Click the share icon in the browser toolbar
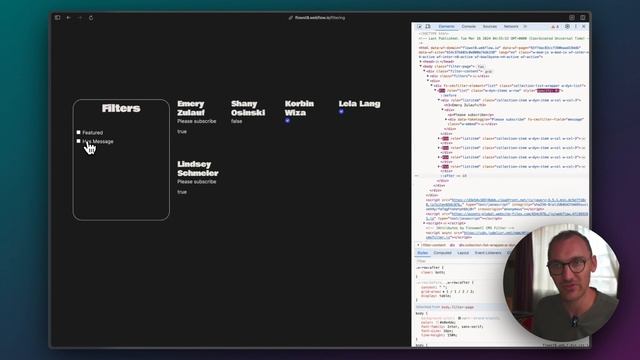Image resolution: width=640 pixels, height=360 pixels. [x=572, y=18]
